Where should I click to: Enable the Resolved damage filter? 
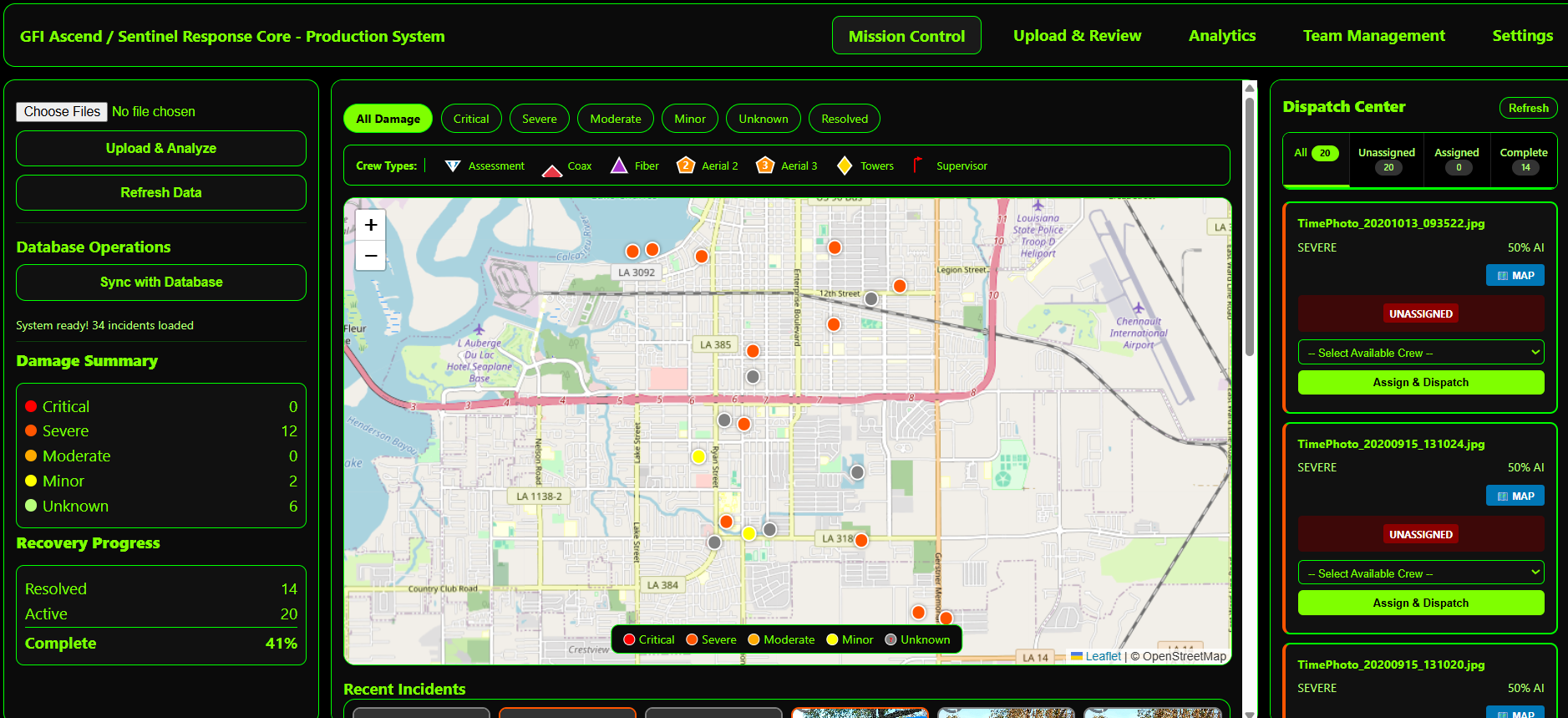tap(844, 119)
